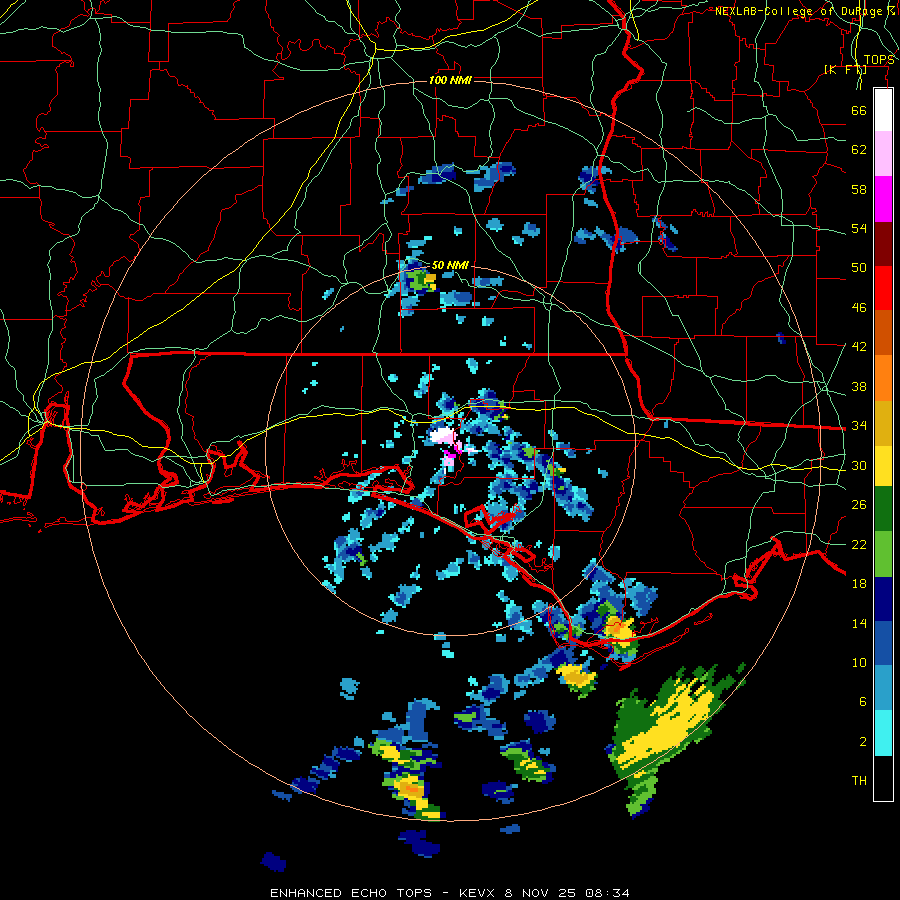
Task: Click the 46 value on the scale
Action: (859, 308)
